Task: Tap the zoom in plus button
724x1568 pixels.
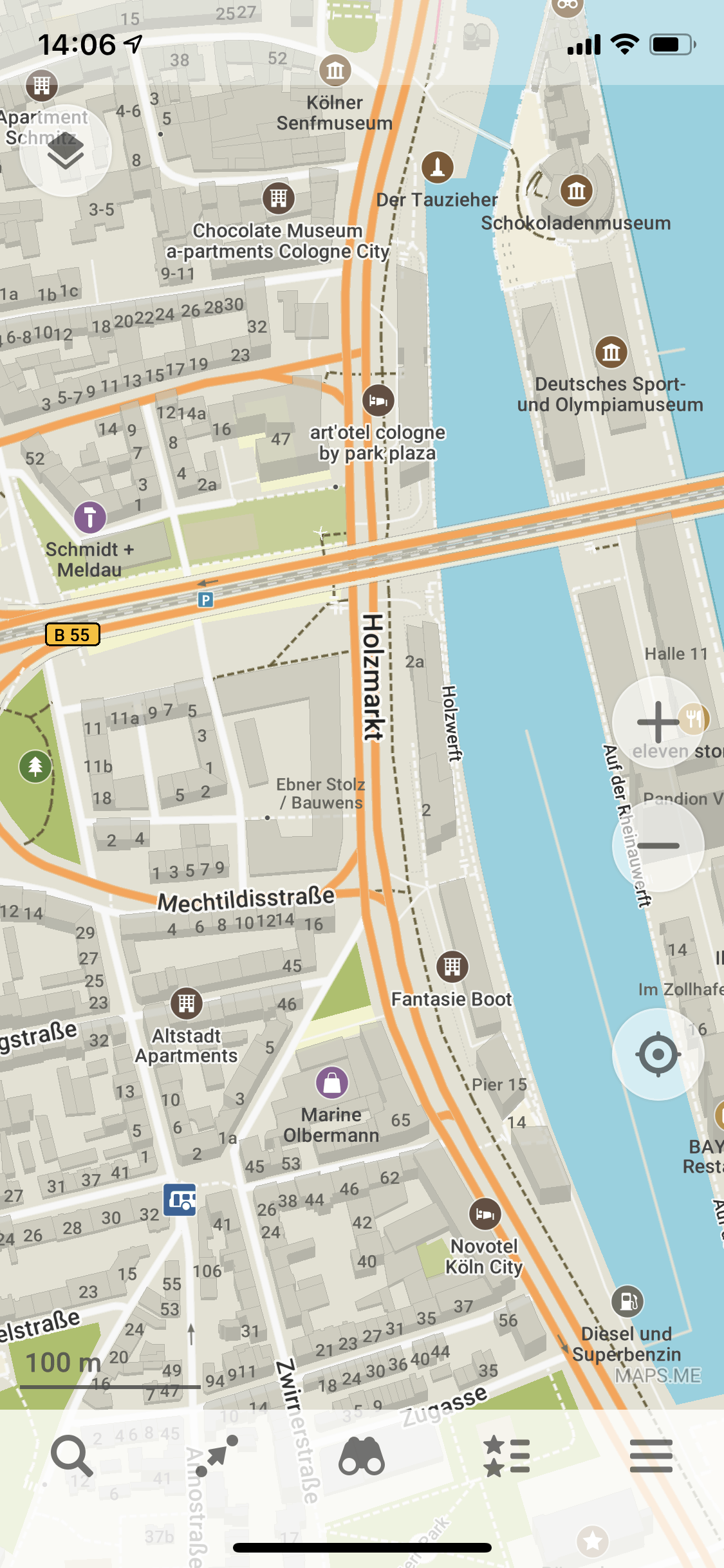Action: (658, 722)
